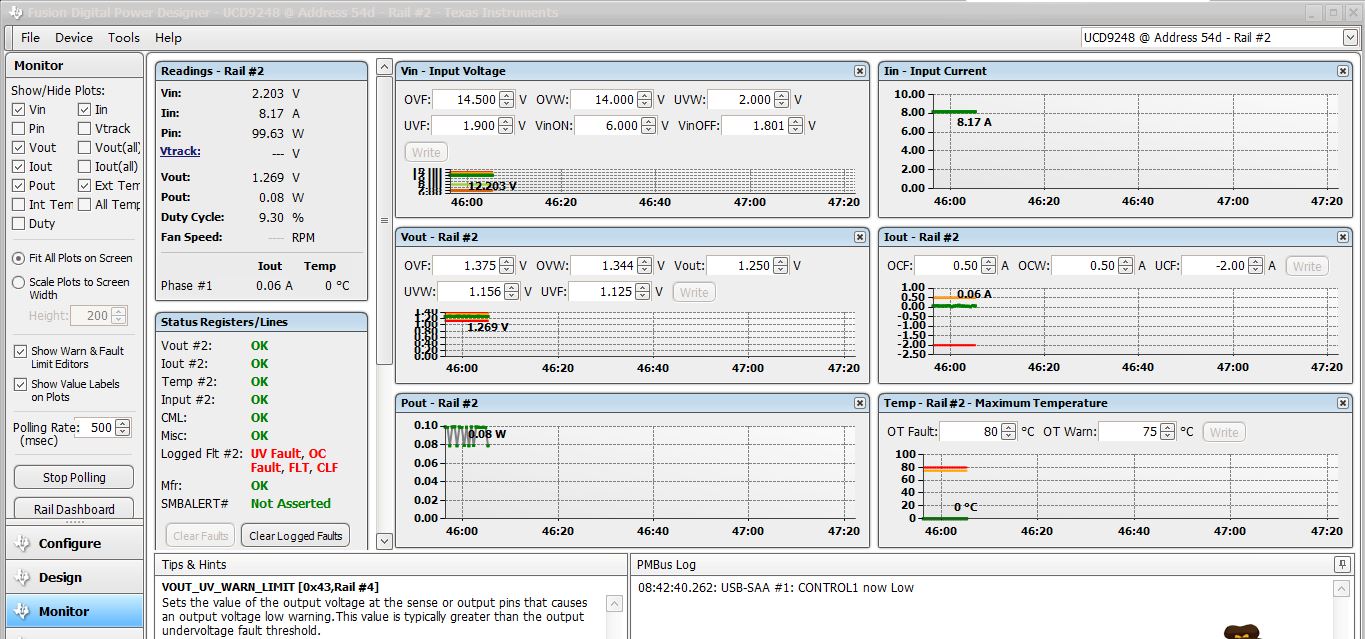The image size is (1365, 639).
Task: Close the Pout - Rail #2 plot
Action: tap(860, 403)
